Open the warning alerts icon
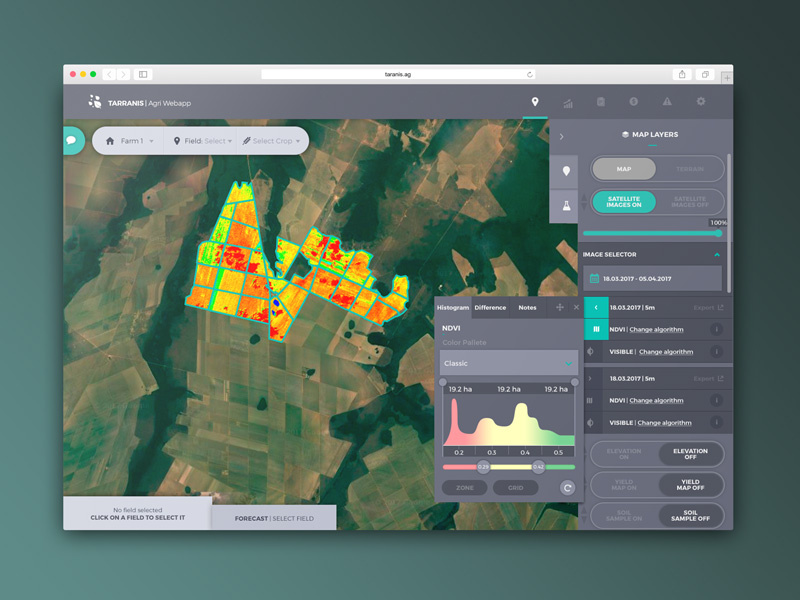 [x=667, y=102]
